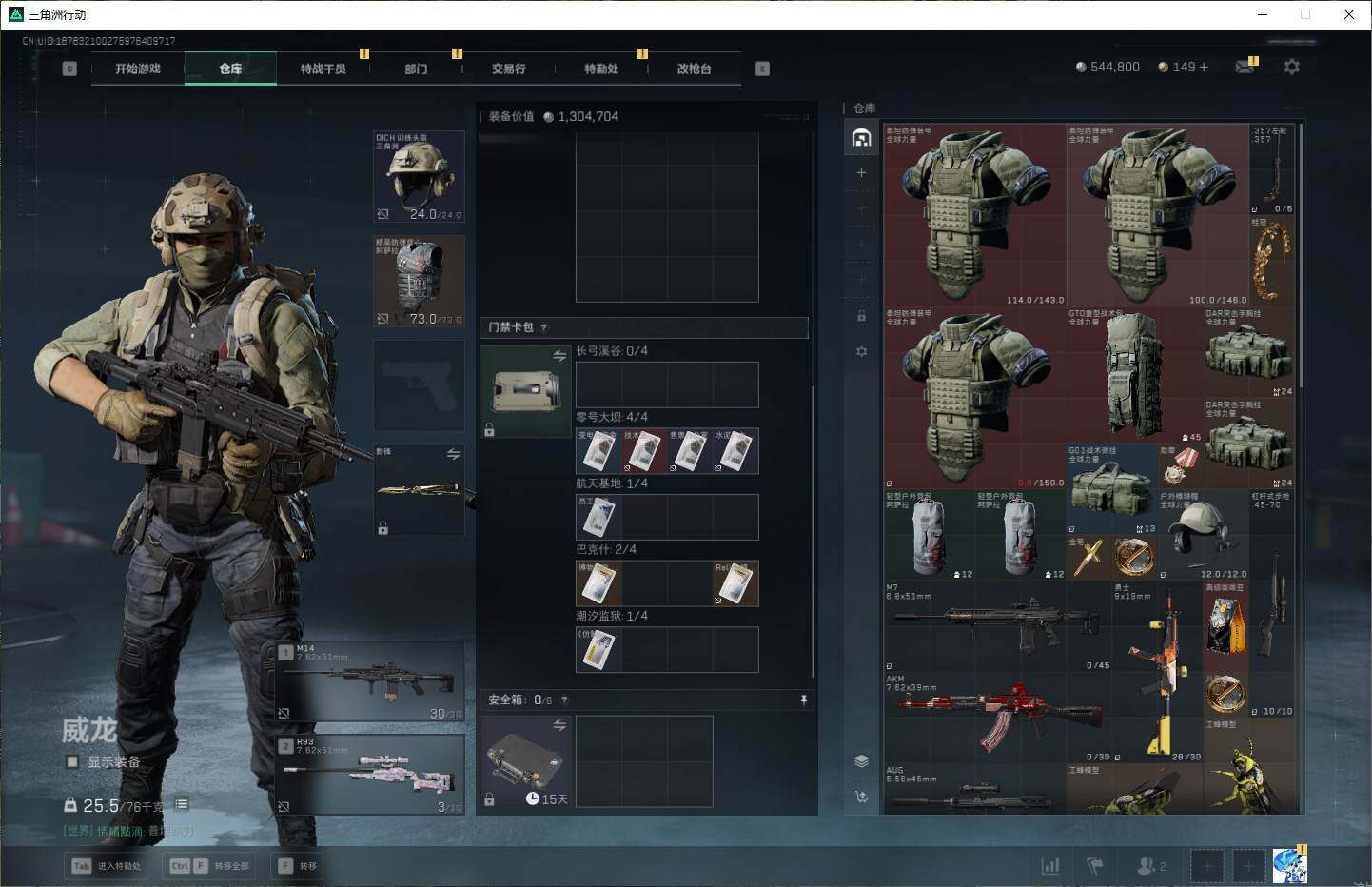Open the friends list icon
This screenshot has width=1372, height=887.
pos(1150,866)
